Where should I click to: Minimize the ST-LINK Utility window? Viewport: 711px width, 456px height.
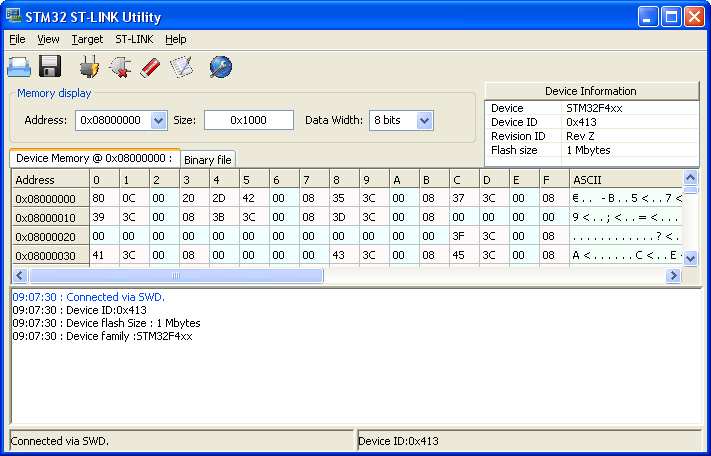tap(647, 17)
